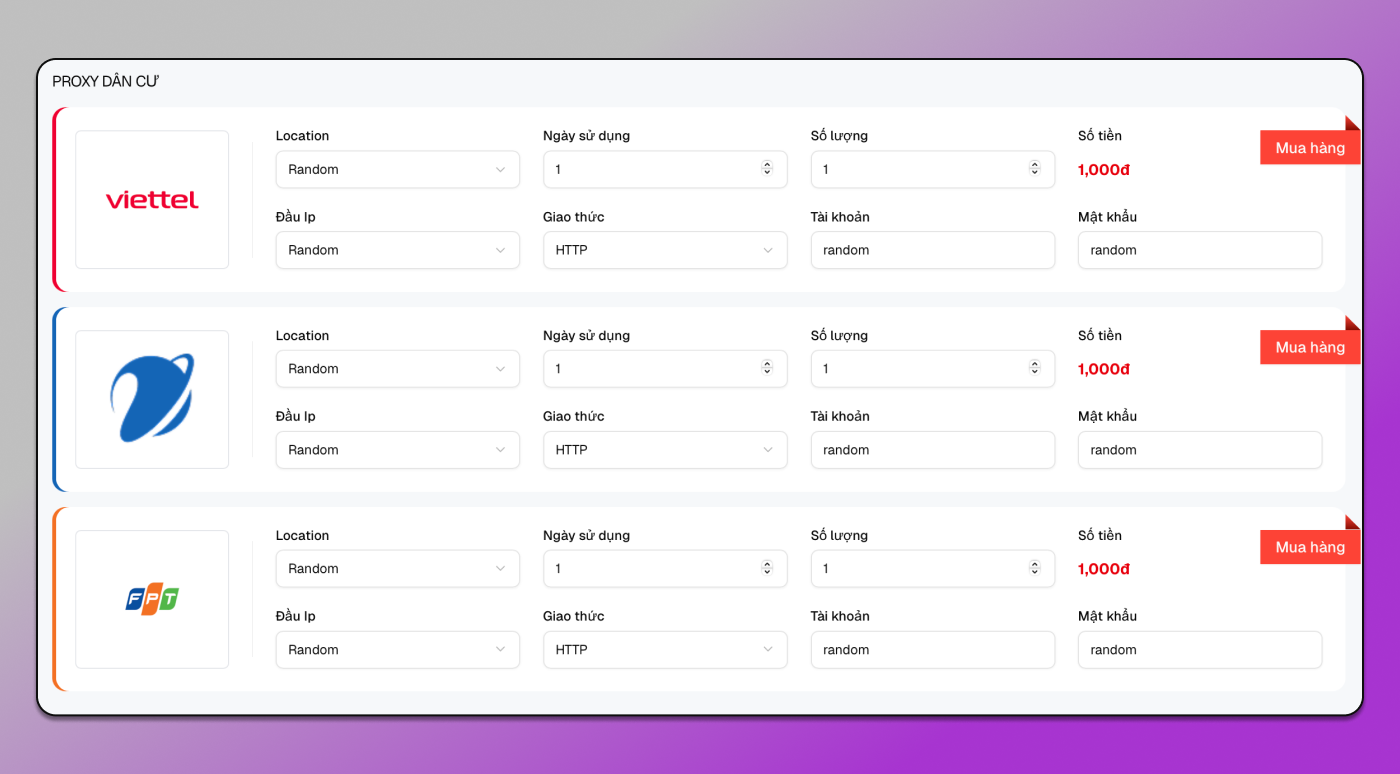Focus Tài khoản field in VNPT row
This screenshot has width=1400, height=774.
click(x=933, y=450)
